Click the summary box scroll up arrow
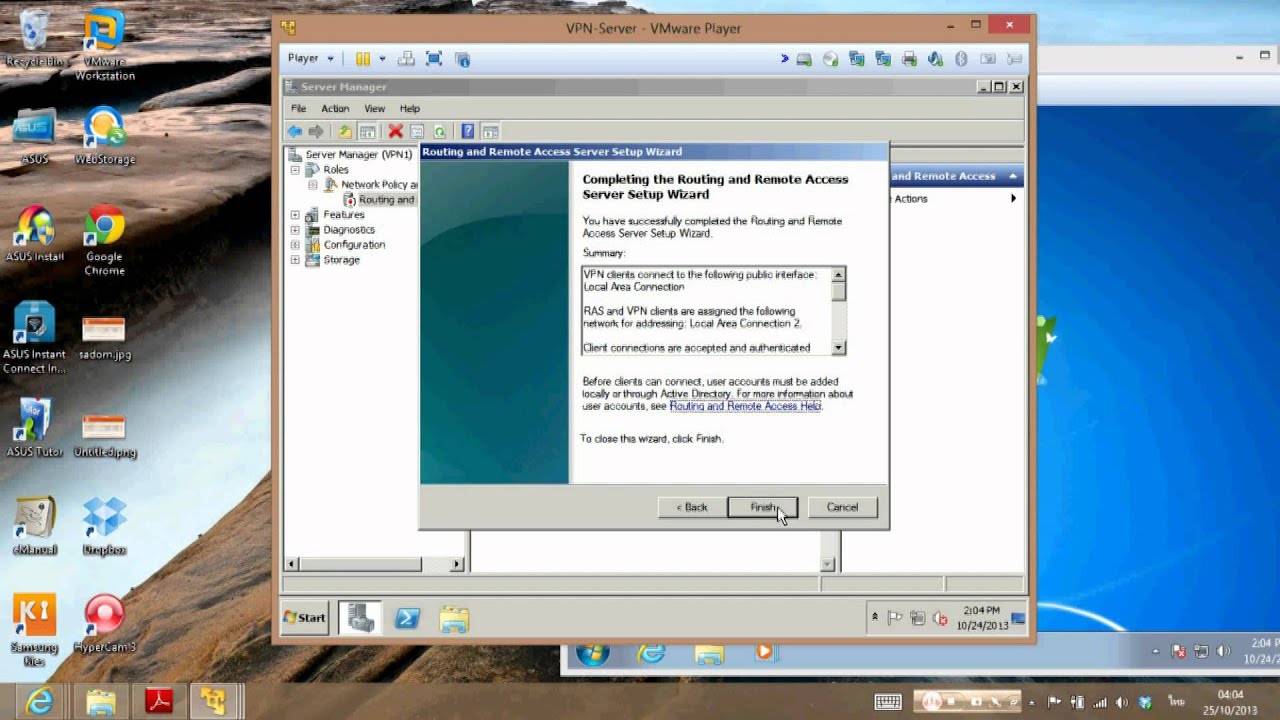Image resolution: width=1280 pixels, height=720 pixels. coord(838,274)
